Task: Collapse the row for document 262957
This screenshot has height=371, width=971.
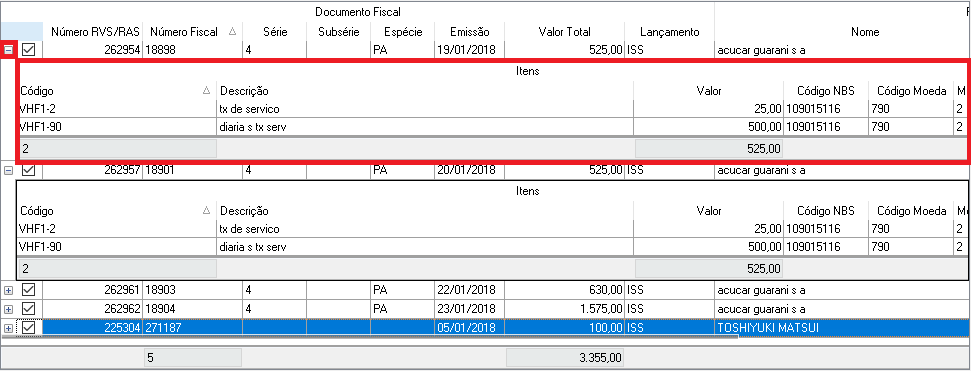Action: pyautogui.click(x=9, y=170)
